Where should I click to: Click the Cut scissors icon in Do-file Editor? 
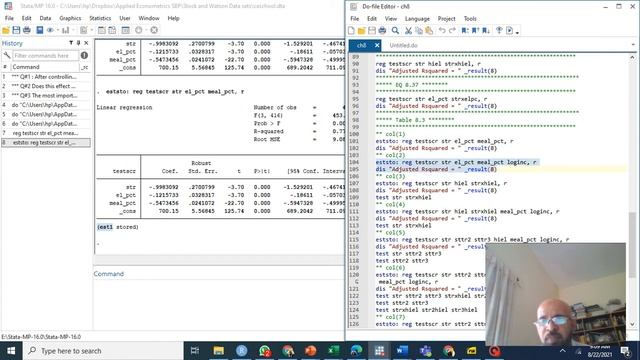click(408, 31)
